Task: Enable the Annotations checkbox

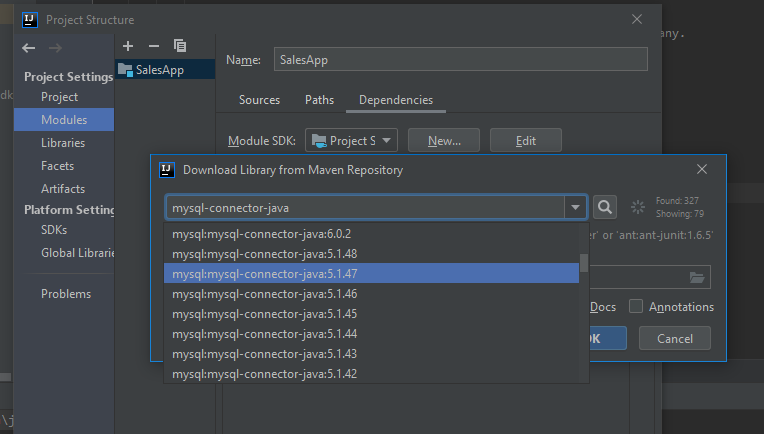Action: pos(636,306)
